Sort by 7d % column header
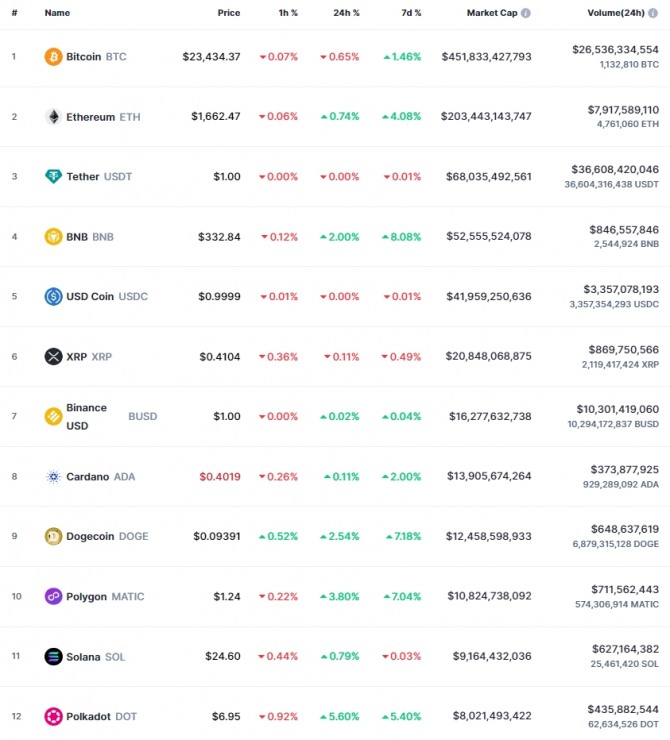 point(411,13)
